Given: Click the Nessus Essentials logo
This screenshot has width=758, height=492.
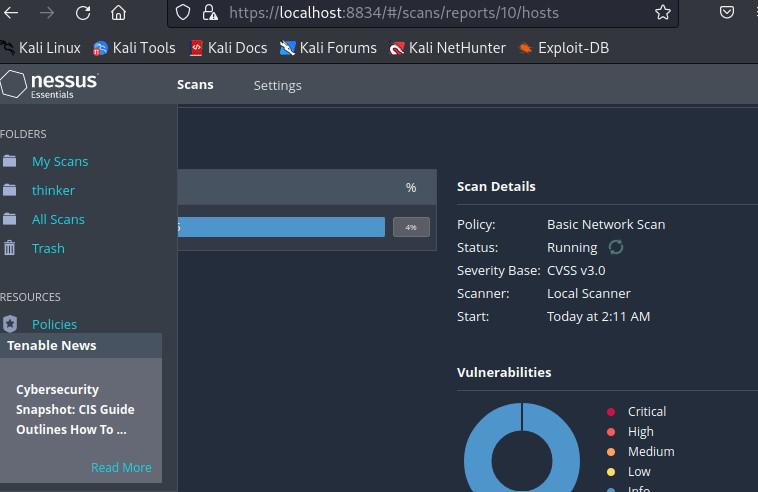Looking at the screenshot, I should [49, 85].
